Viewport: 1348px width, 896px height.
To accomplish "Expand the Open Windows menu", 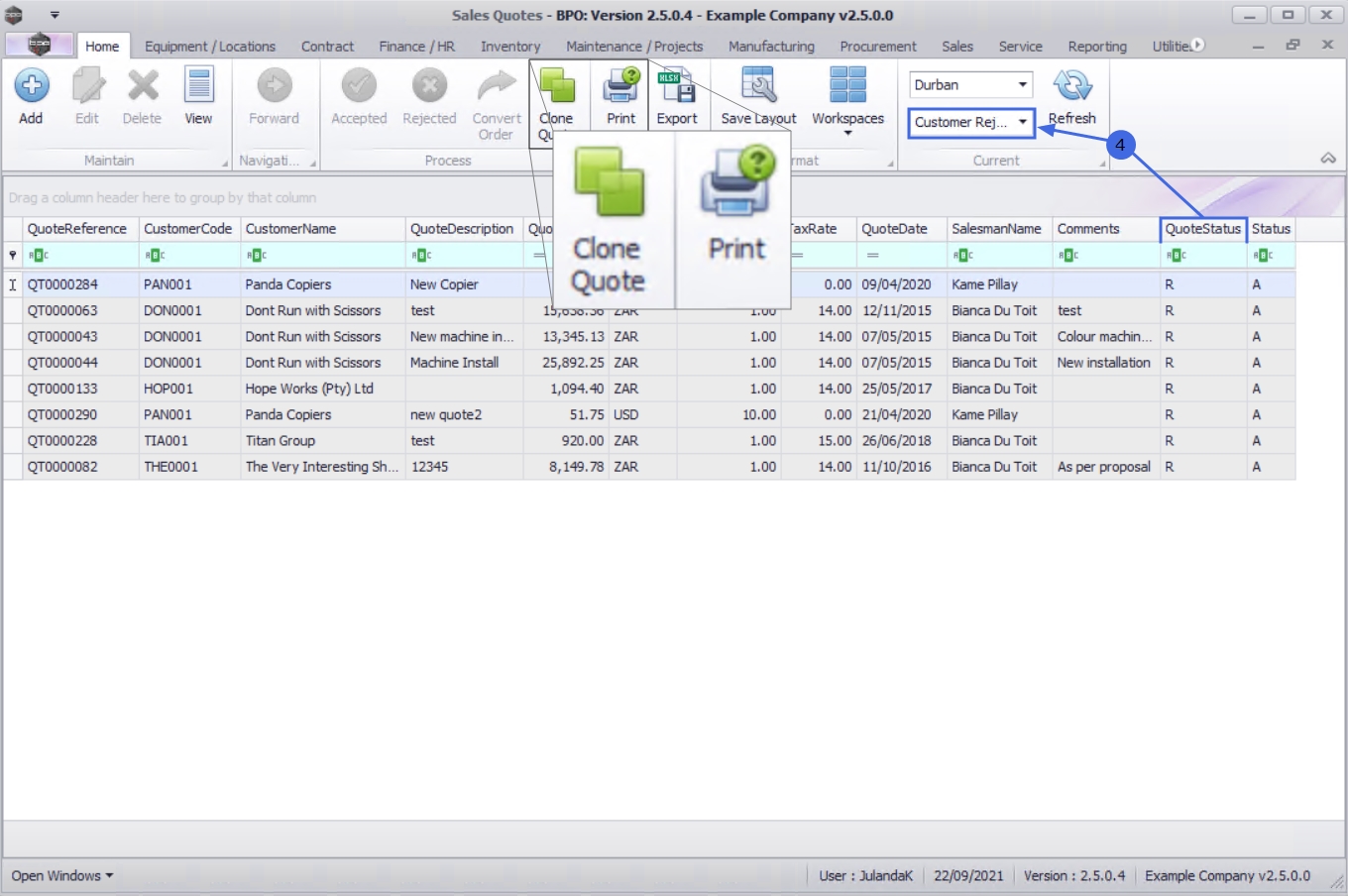I will pyautogui.click(x=62, y=876).
